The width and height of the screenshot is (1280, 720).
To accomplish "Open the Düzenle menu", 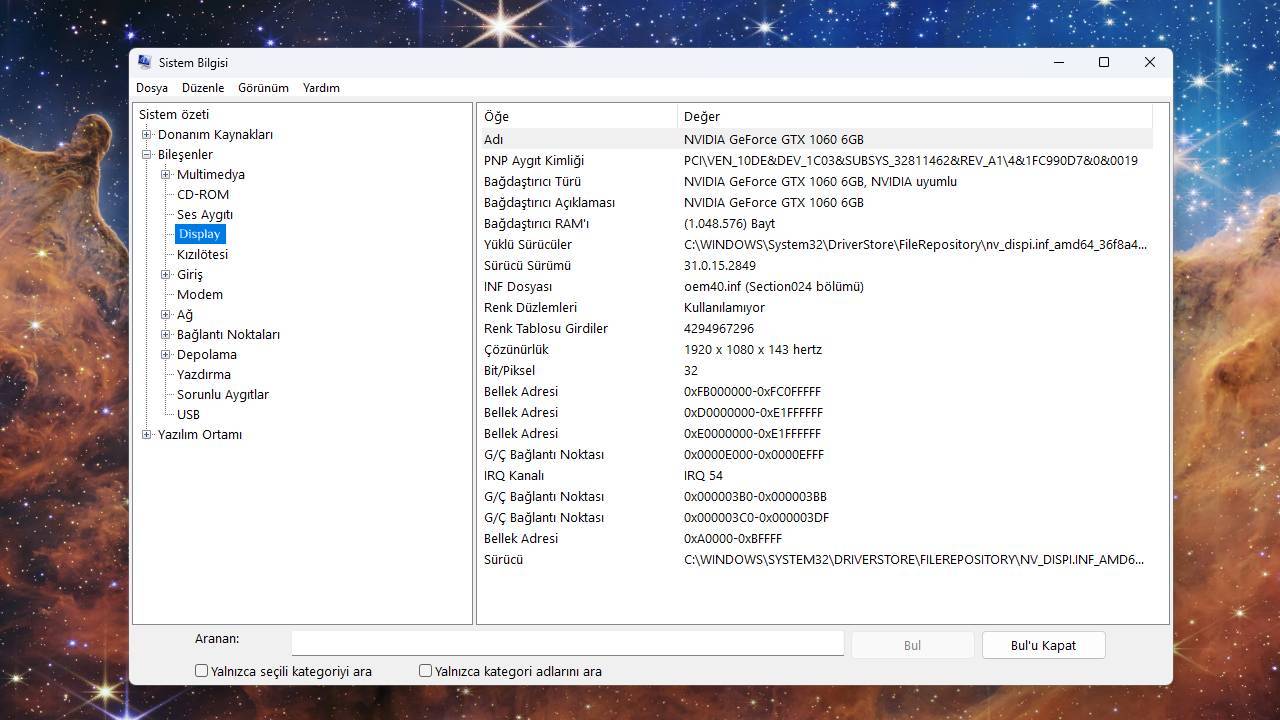I will (x=203, y=88).
